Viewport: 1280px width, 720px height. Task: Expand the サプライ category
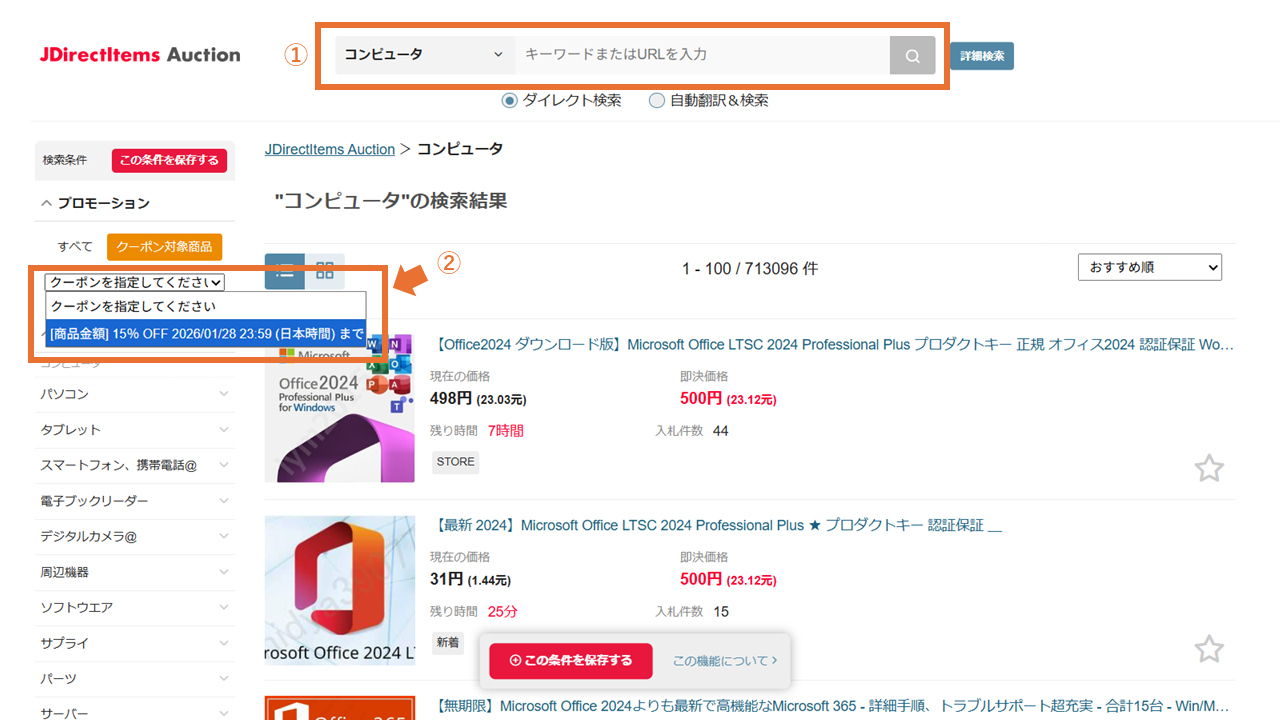point(223,643)
